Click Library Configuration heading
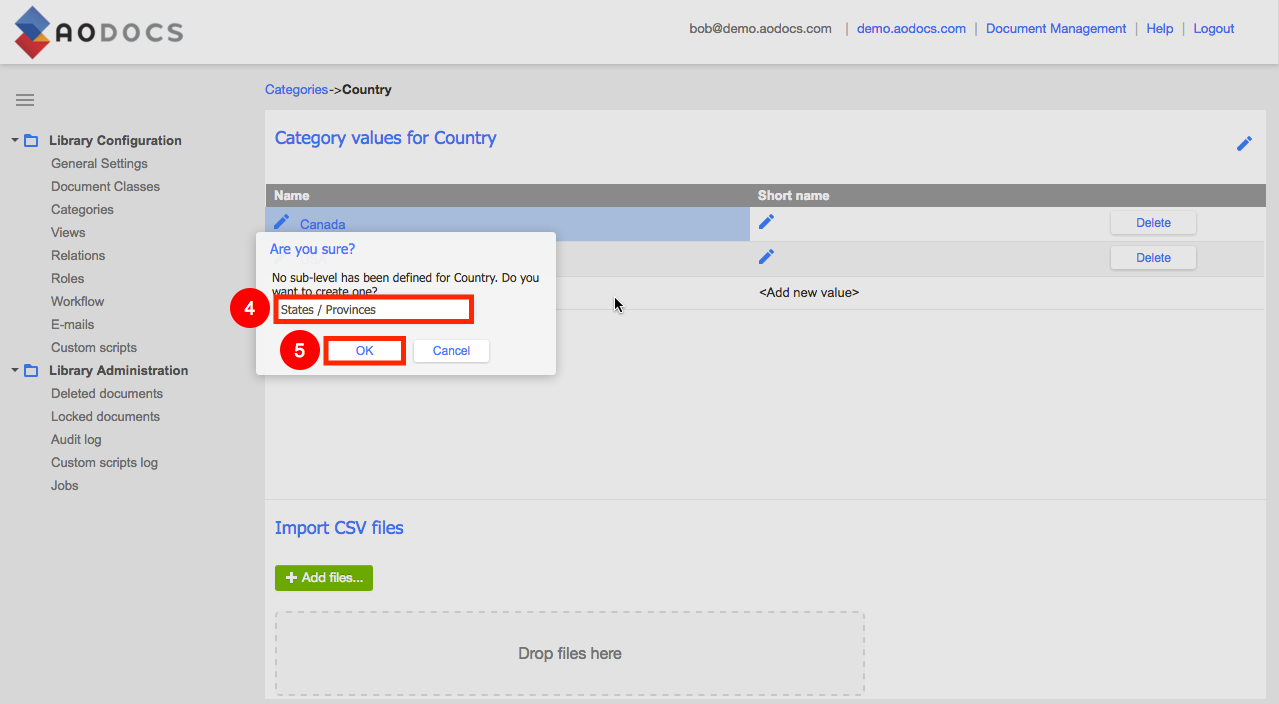The height and width of the screenshot is (704, 1279). [x=115, y=141]
